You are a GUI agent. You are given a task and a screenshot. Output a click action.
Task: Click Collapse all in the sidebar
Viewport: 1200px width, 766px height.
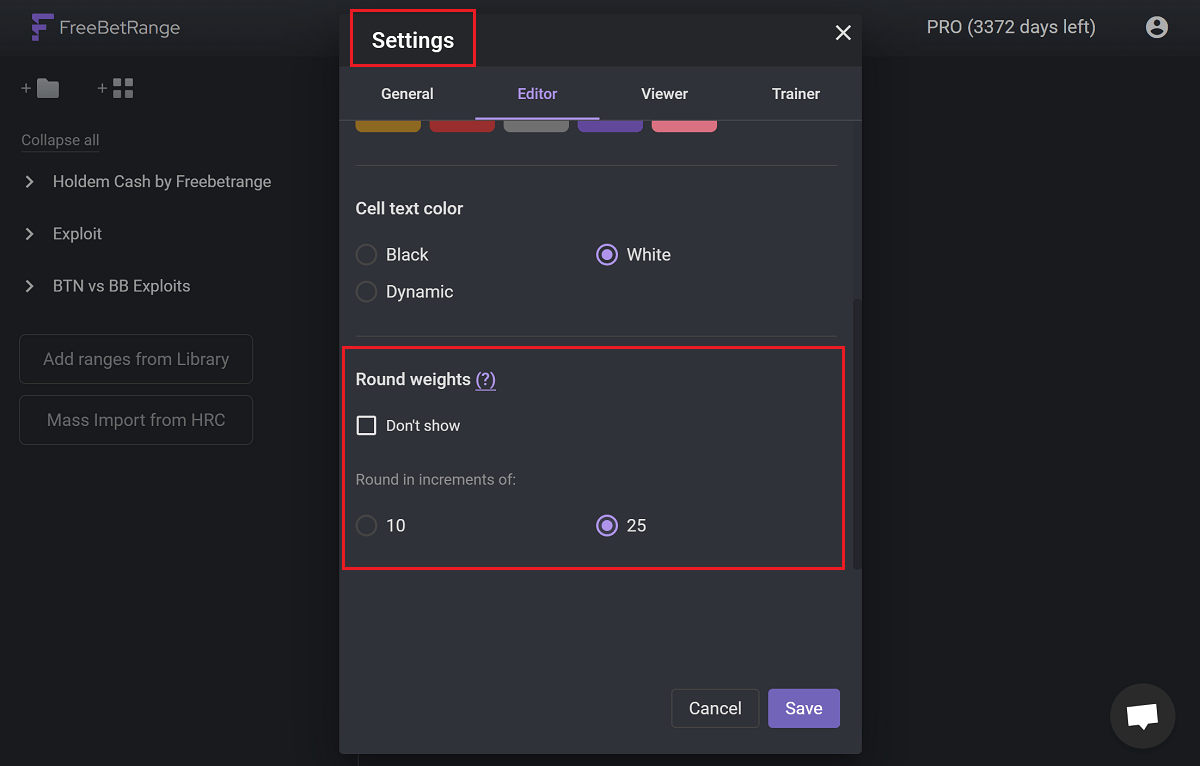click(x=60, y=140)
